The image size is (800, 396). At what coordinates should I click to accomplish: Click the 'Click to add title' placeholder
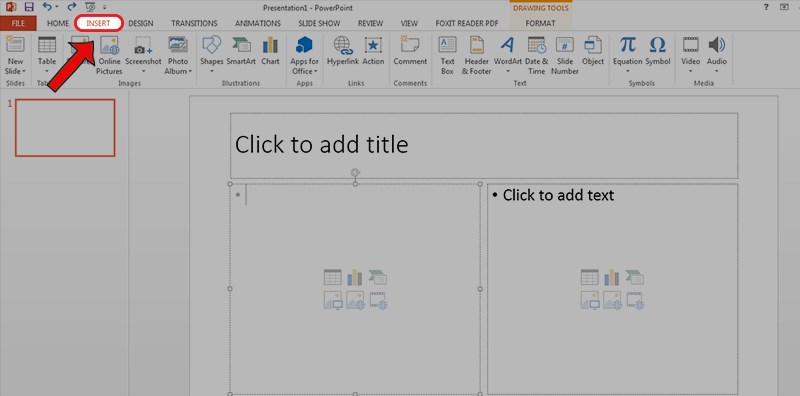[x=484, y=145]
